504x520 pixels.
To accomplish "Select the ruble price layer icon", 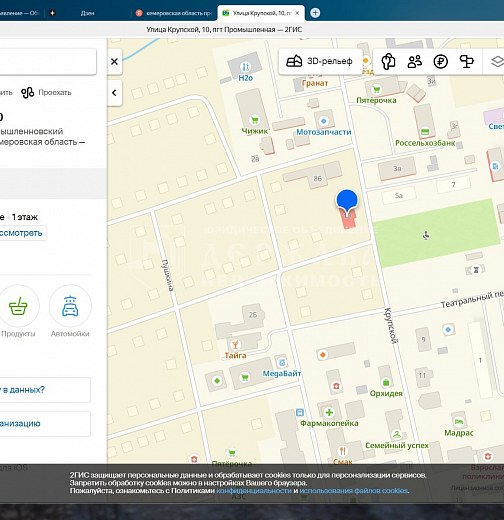I will pos(440,62).
